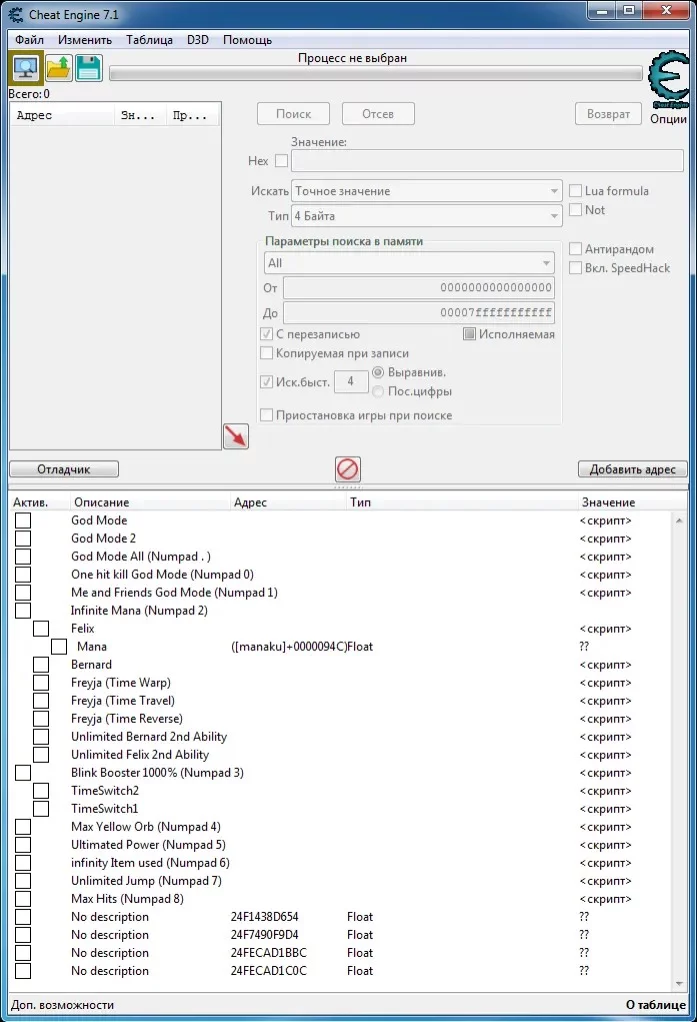Copy selected addresses with red arrow icon
Viewport: 697px width, 1022px height.
coord(235,436)
